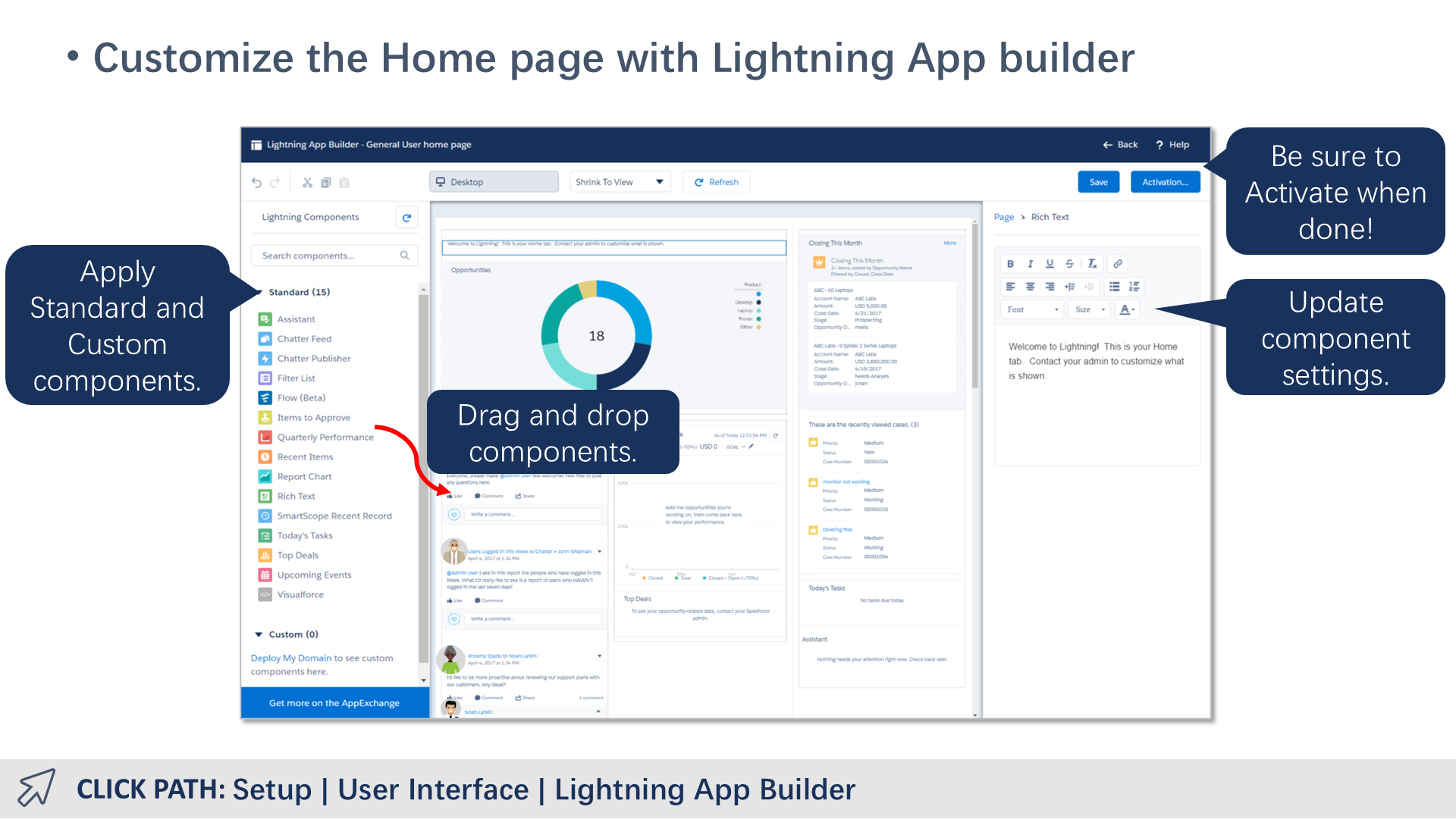Click the Deploy My Domain link

(291, 658)
